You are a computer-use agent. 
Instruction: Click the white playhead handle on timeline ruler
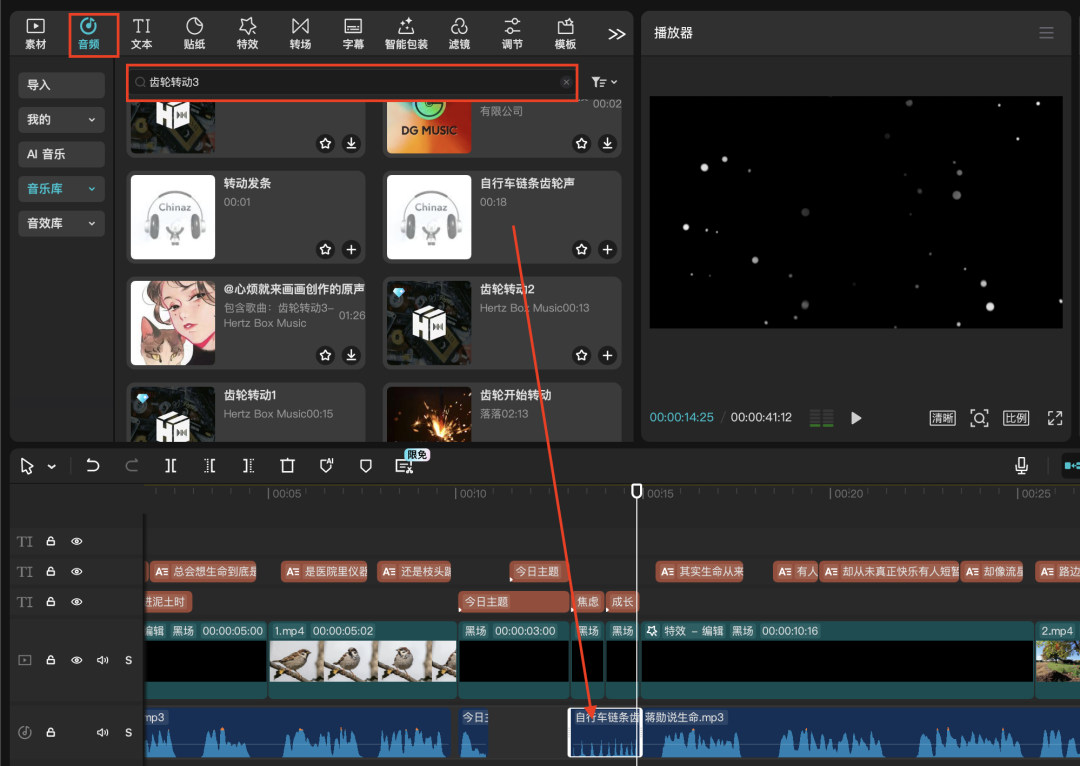click(x=637, y=490)
